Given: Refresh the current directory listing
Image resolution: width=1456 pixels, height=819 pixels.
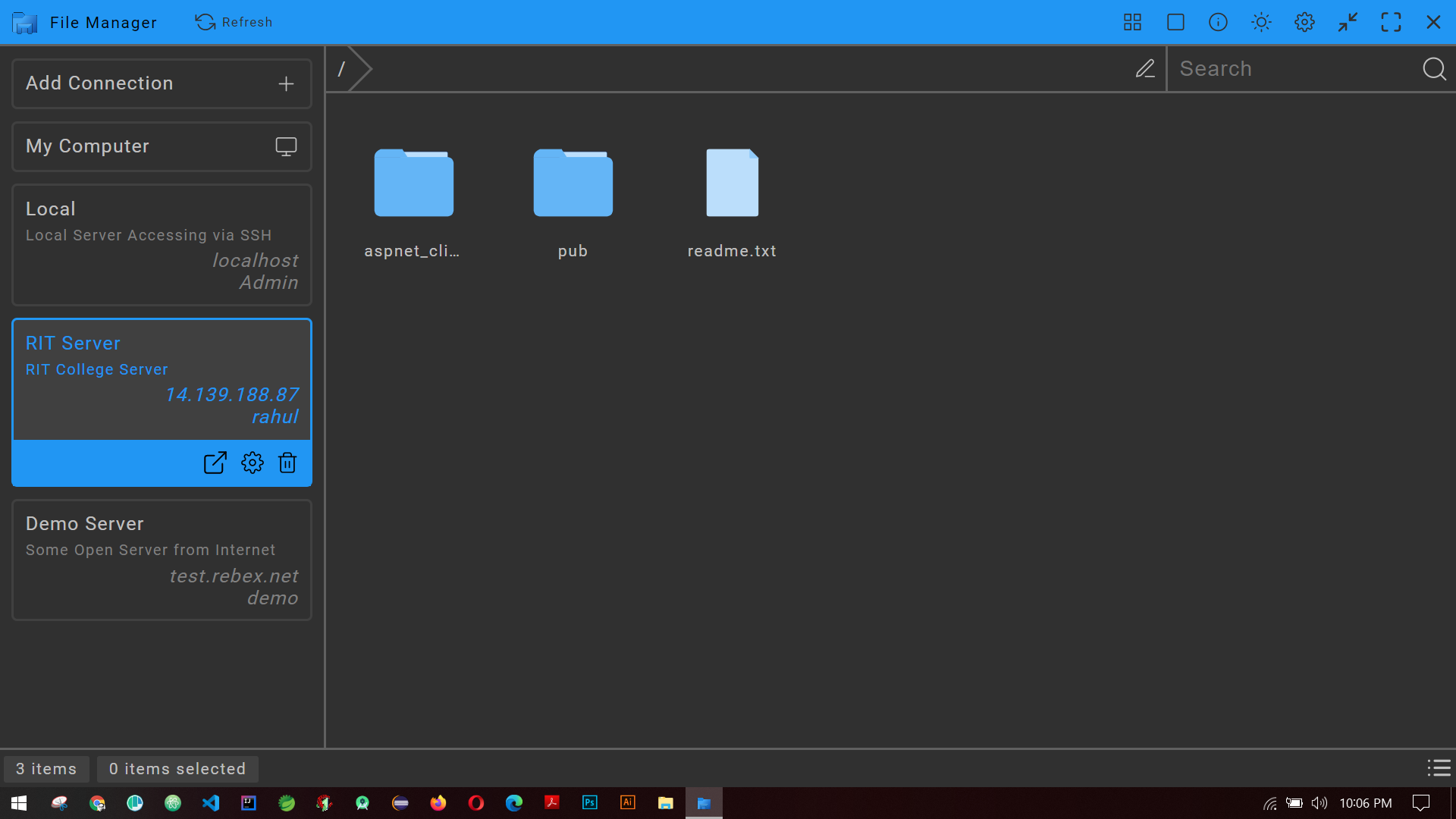Looking at the screenshot, I should coord(234,22).
